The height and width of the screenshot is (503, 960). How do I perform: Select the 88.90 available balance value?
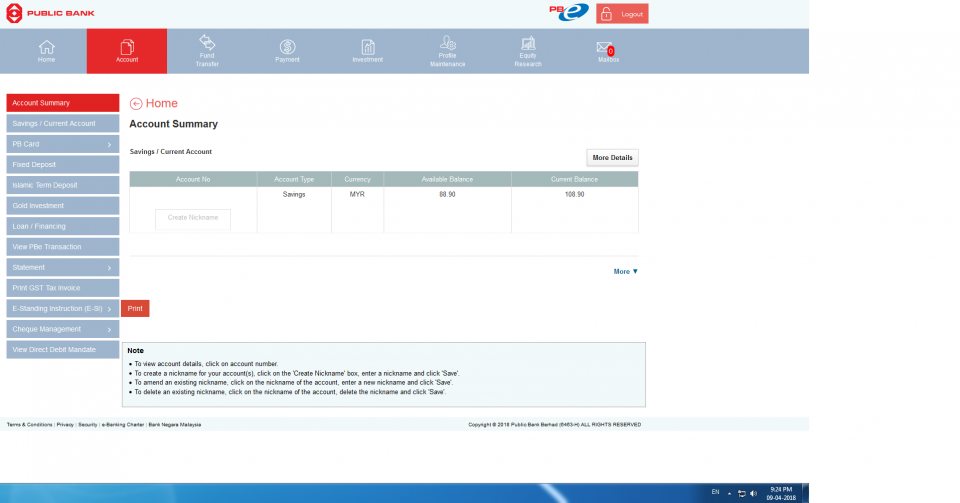(447, 195)
